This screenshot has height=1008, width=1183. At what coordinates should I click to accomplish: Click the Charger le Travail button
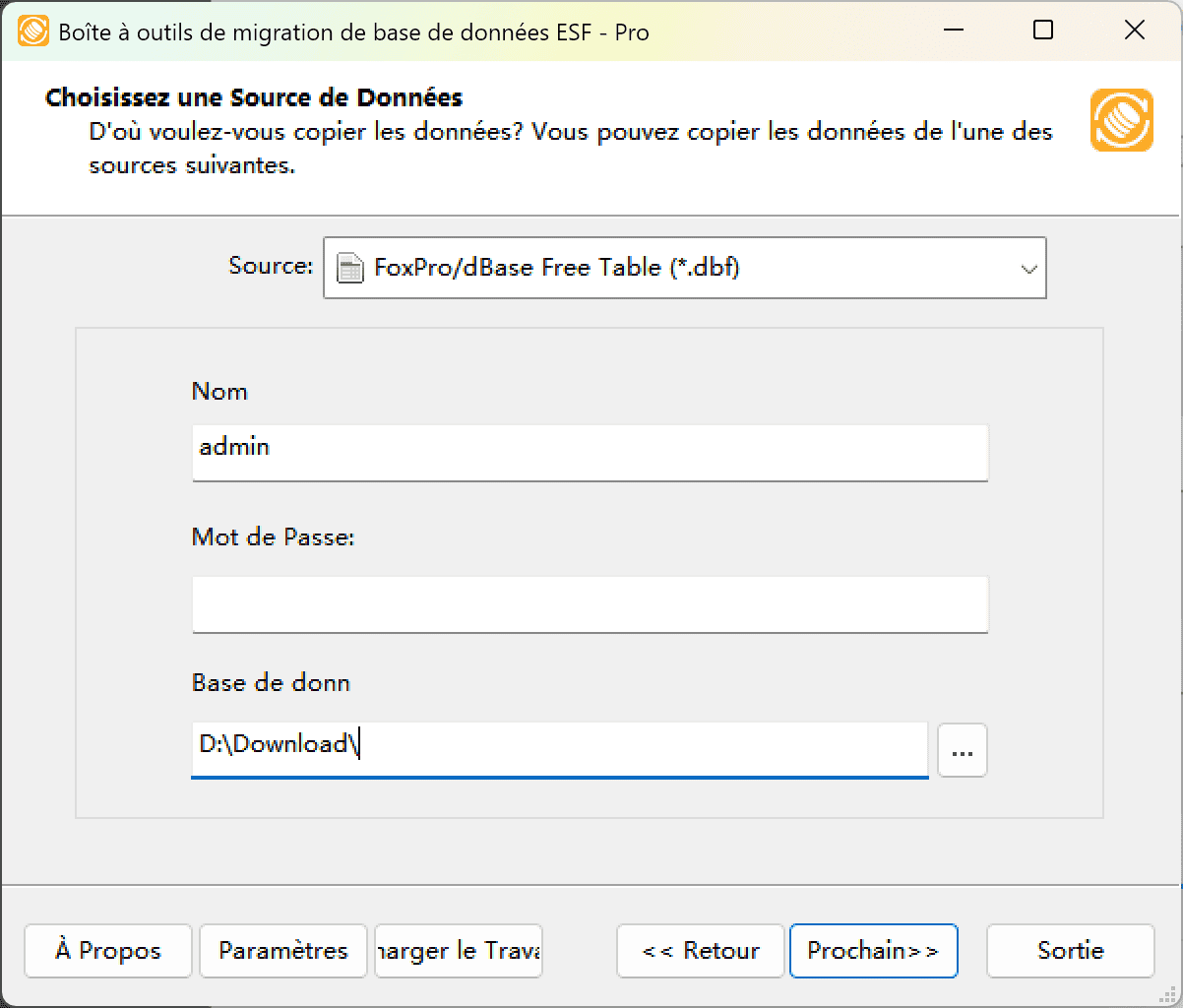coord(458,951)
